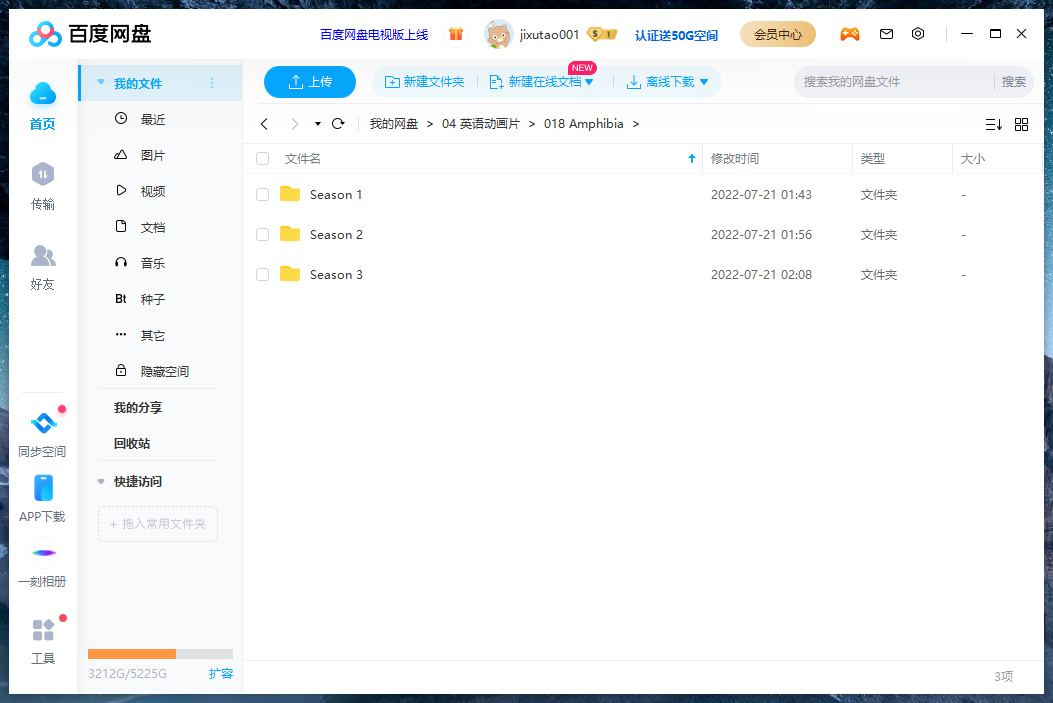Click 会员中心 button
The image size is (1053, 703).
778,34
